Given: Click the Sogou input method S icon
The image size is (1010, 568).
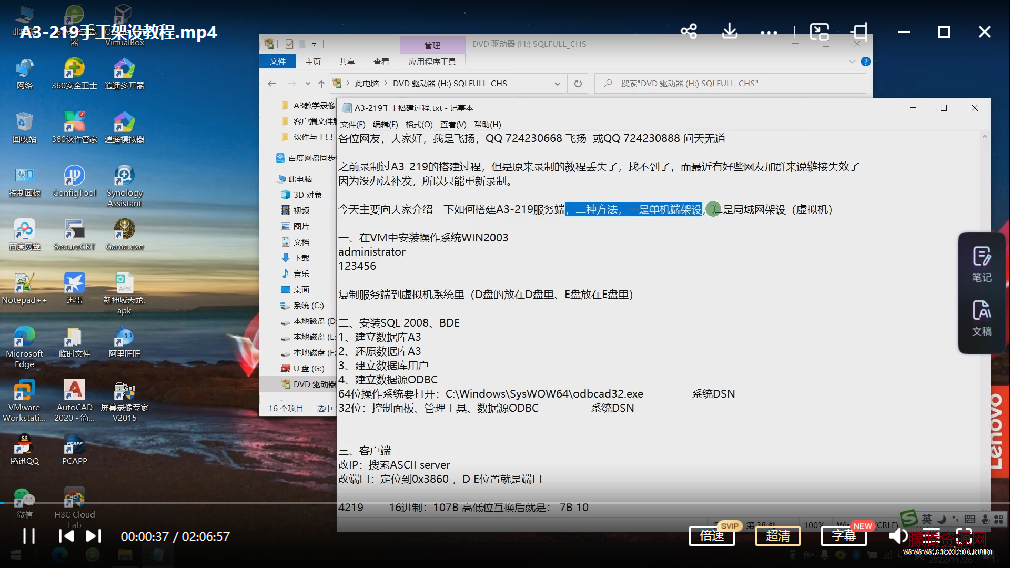Looking at the screenshot, I should coord(909,518).
